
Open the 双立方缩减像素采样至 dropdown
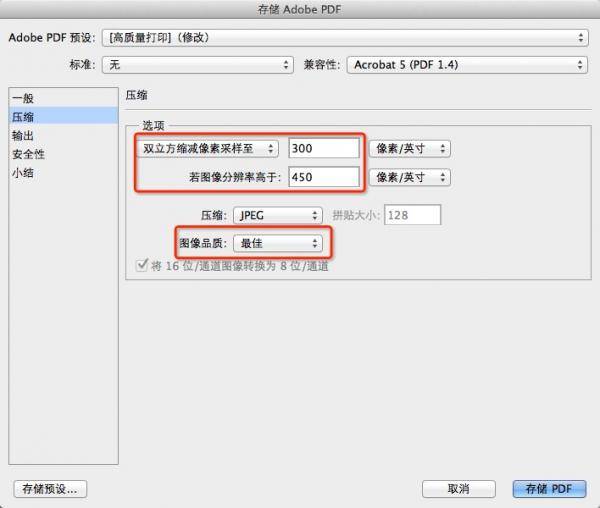pyautogui.click(x=208, y=148)
